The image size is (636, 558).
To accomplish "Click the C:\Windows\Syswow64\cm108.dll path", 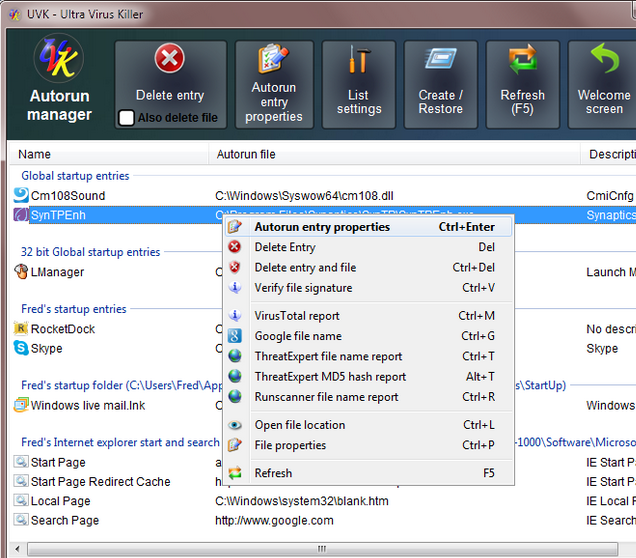I will click(304, 195).
